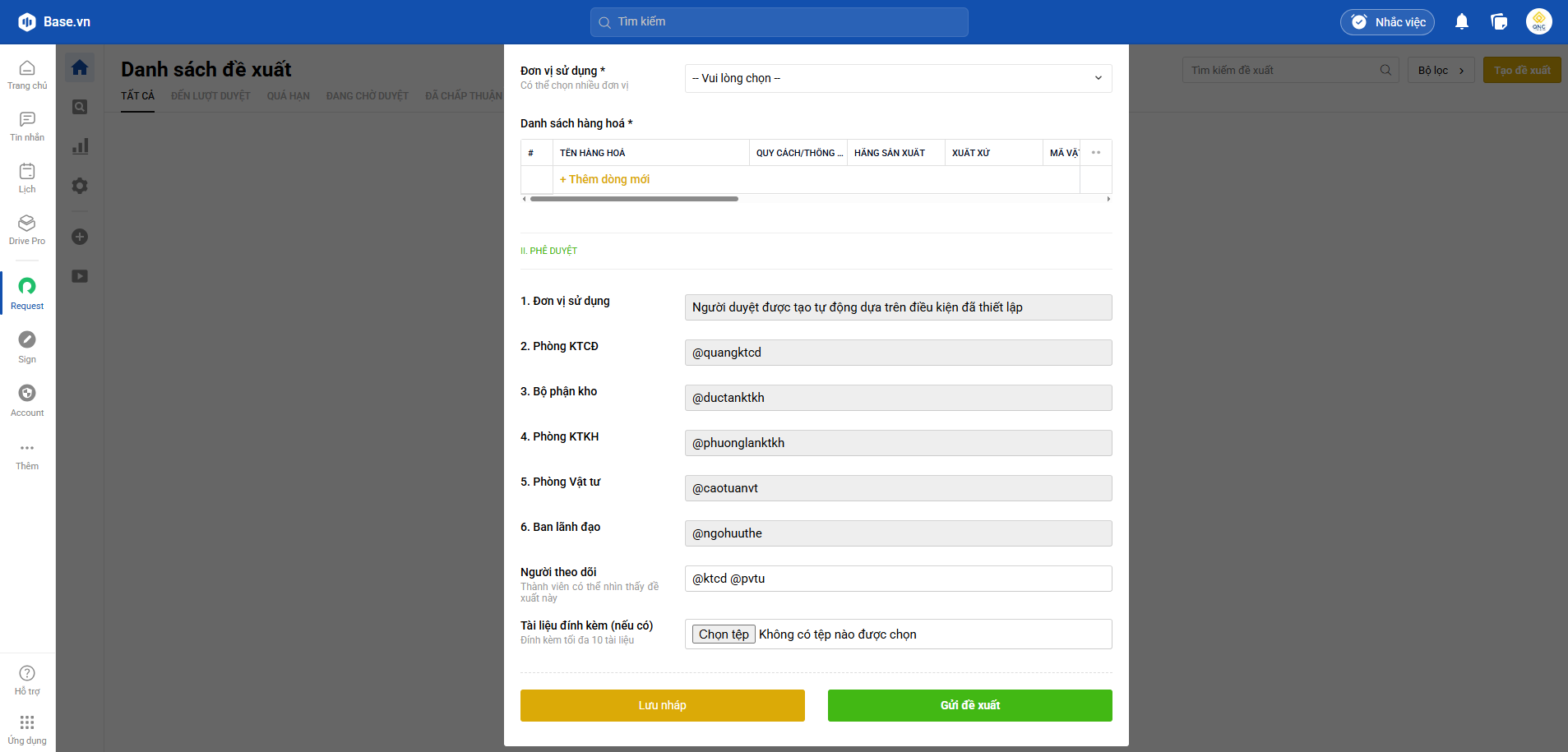Click the Gửi đề xuất button

[x=969, y=705]
